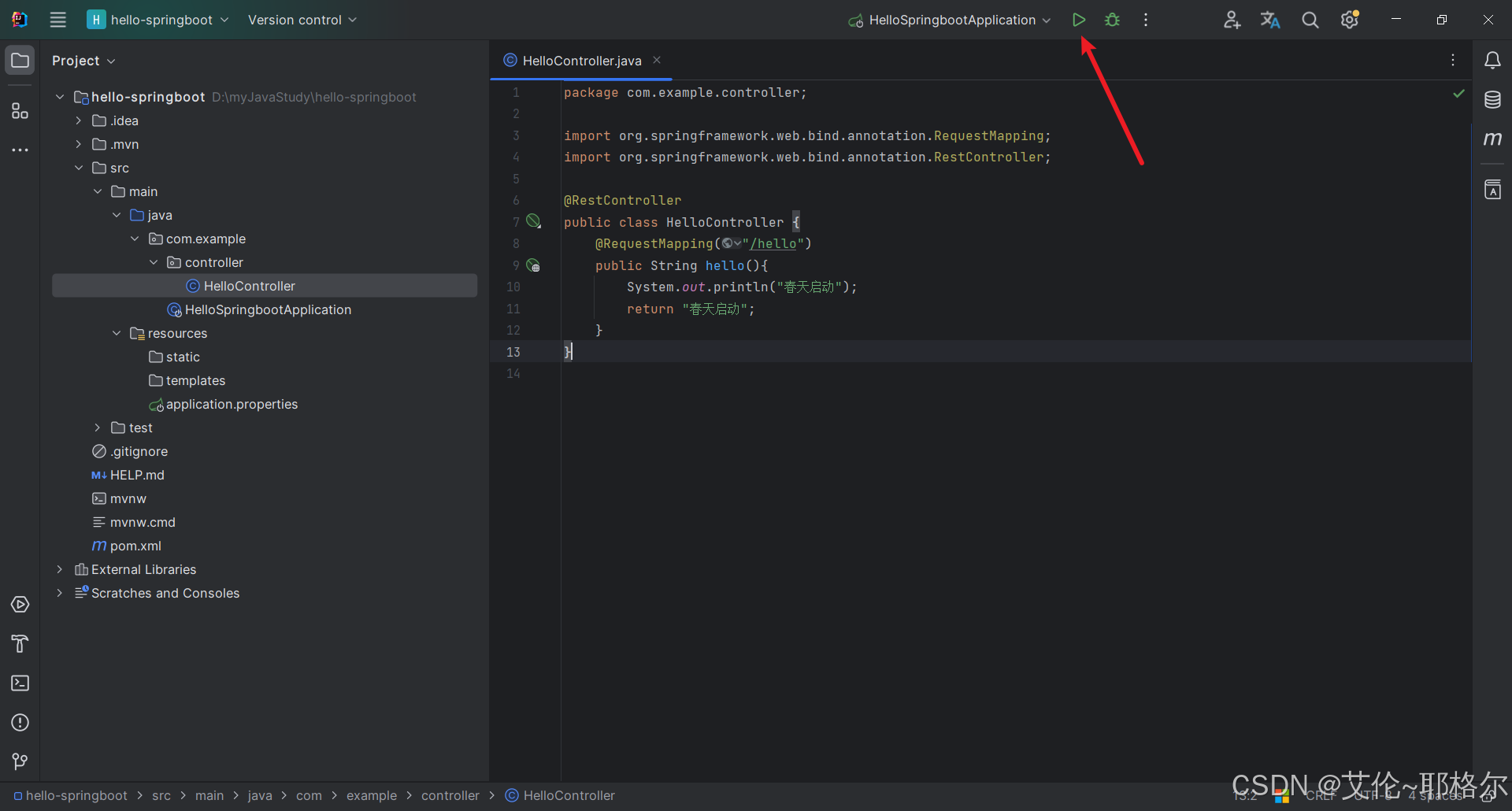Image resolution: width=1512 pixels, height=811 pixels.
Task: Select the templates folder
Action: [265, 380]
